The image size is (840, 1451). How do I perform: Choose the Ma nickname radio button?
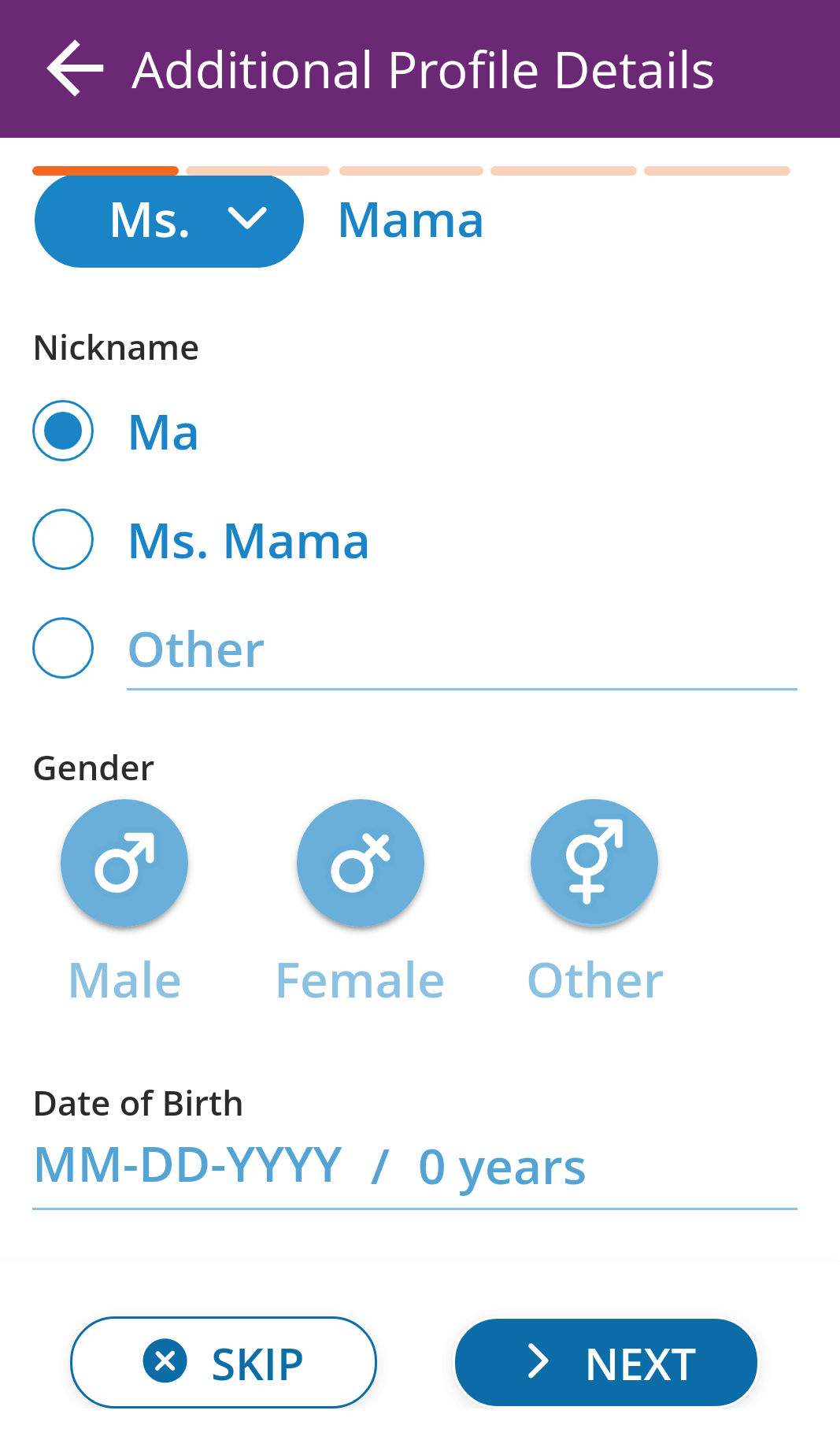pyautogui.click(x=63, y=431)
